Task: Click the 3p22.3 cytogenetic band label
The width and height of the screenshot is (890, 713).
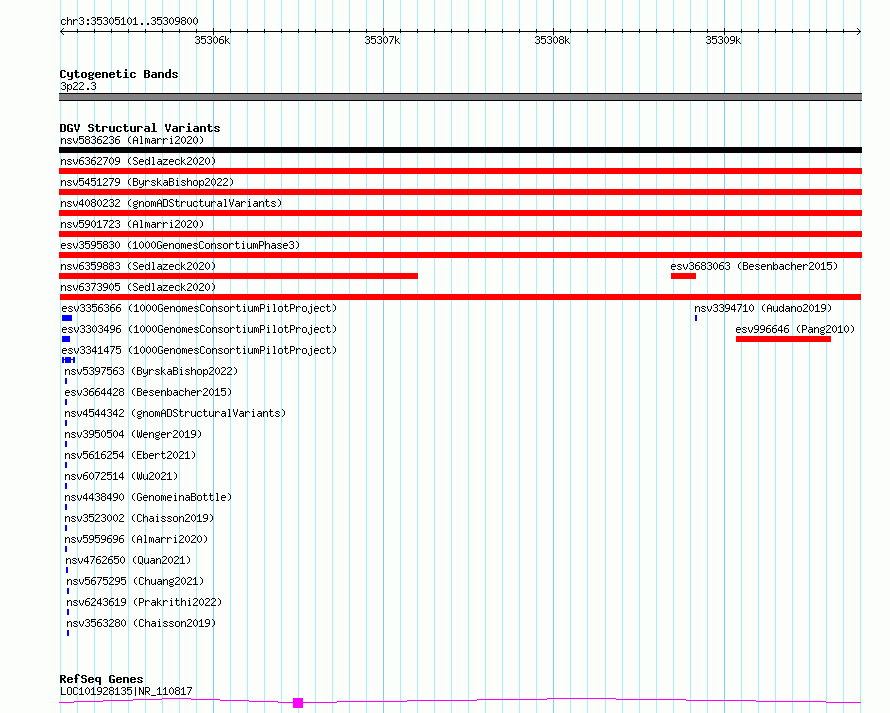Action: 78,86
